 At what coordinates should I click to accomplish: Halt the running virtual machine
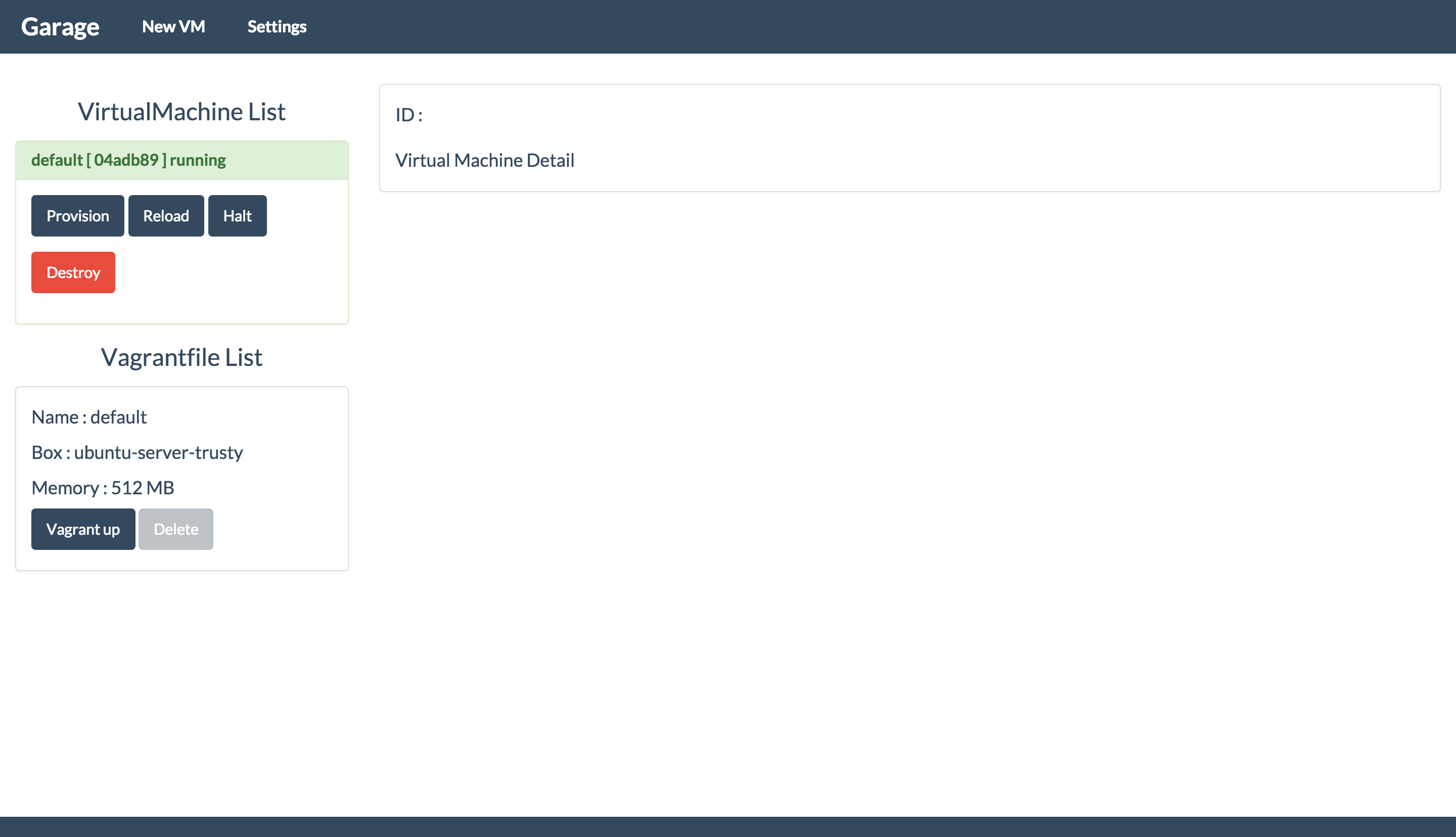[x=237, y=216]
